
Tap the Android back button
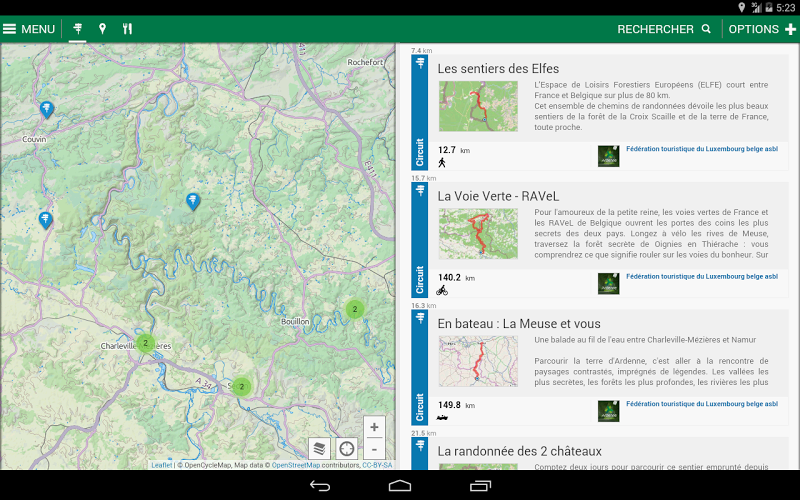tap(320, 486)
